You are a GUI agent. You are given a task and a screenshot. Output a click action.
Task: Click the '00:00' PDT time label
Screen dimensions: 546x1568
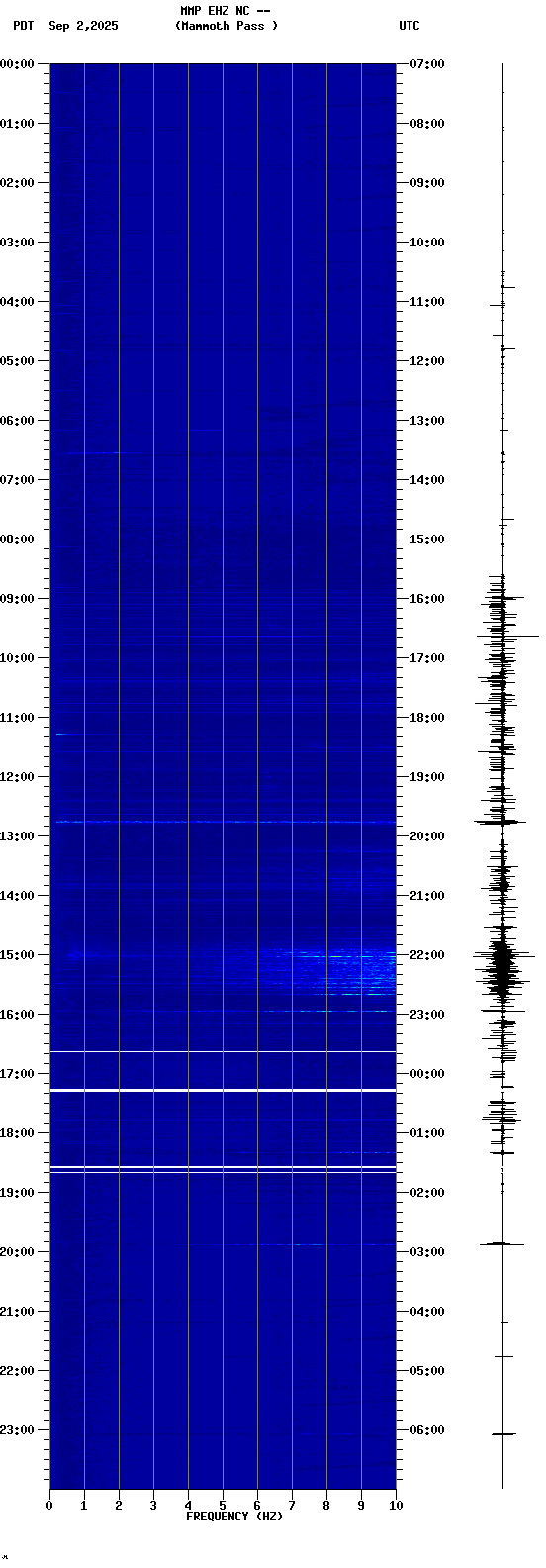click(x=17, y=64)
